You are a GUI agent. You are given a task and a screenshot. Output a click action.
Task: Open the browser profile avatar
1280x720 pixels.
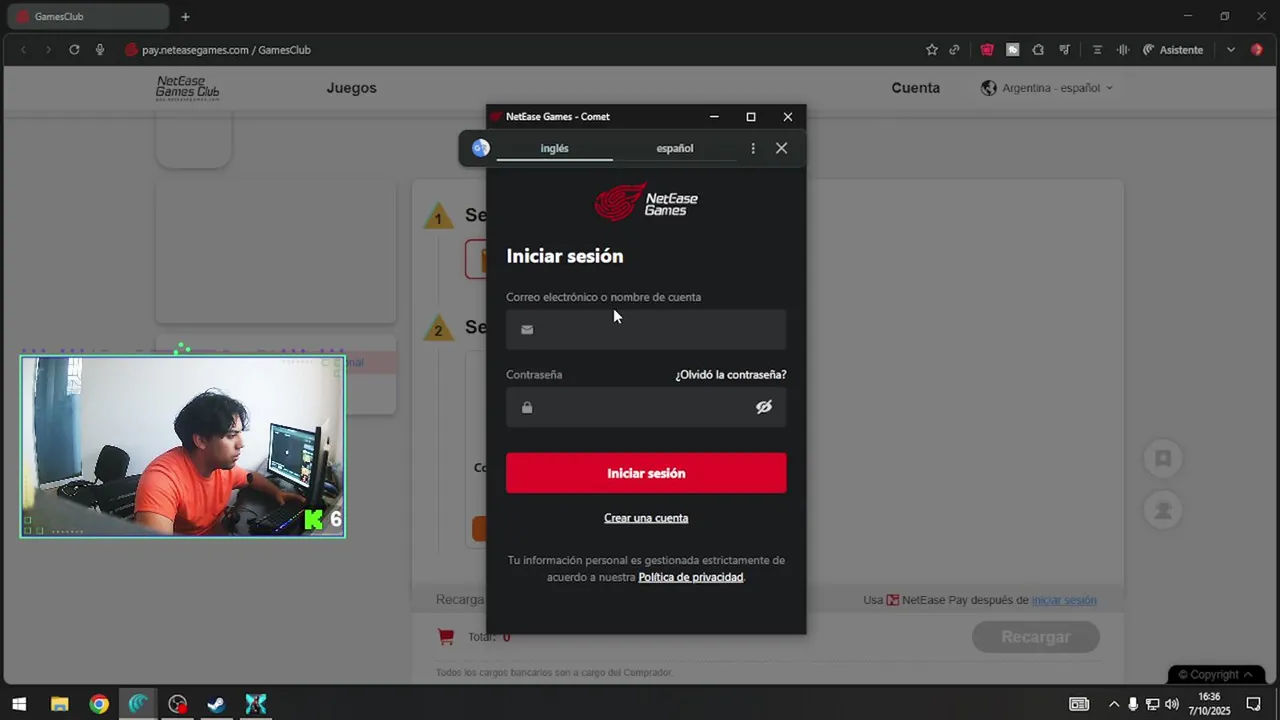click(x=1257, y=50)
